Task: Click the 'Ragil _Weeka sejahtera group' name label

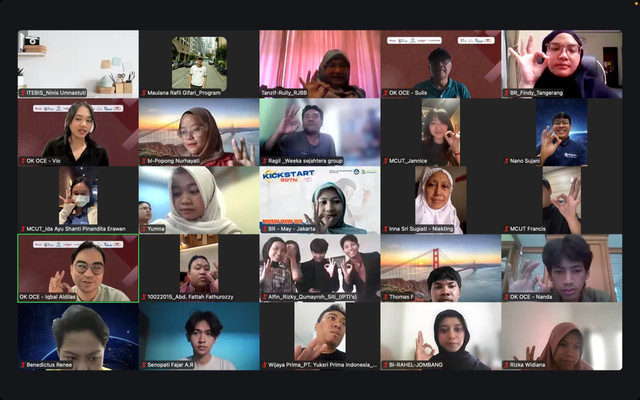Action: [305, 161]
